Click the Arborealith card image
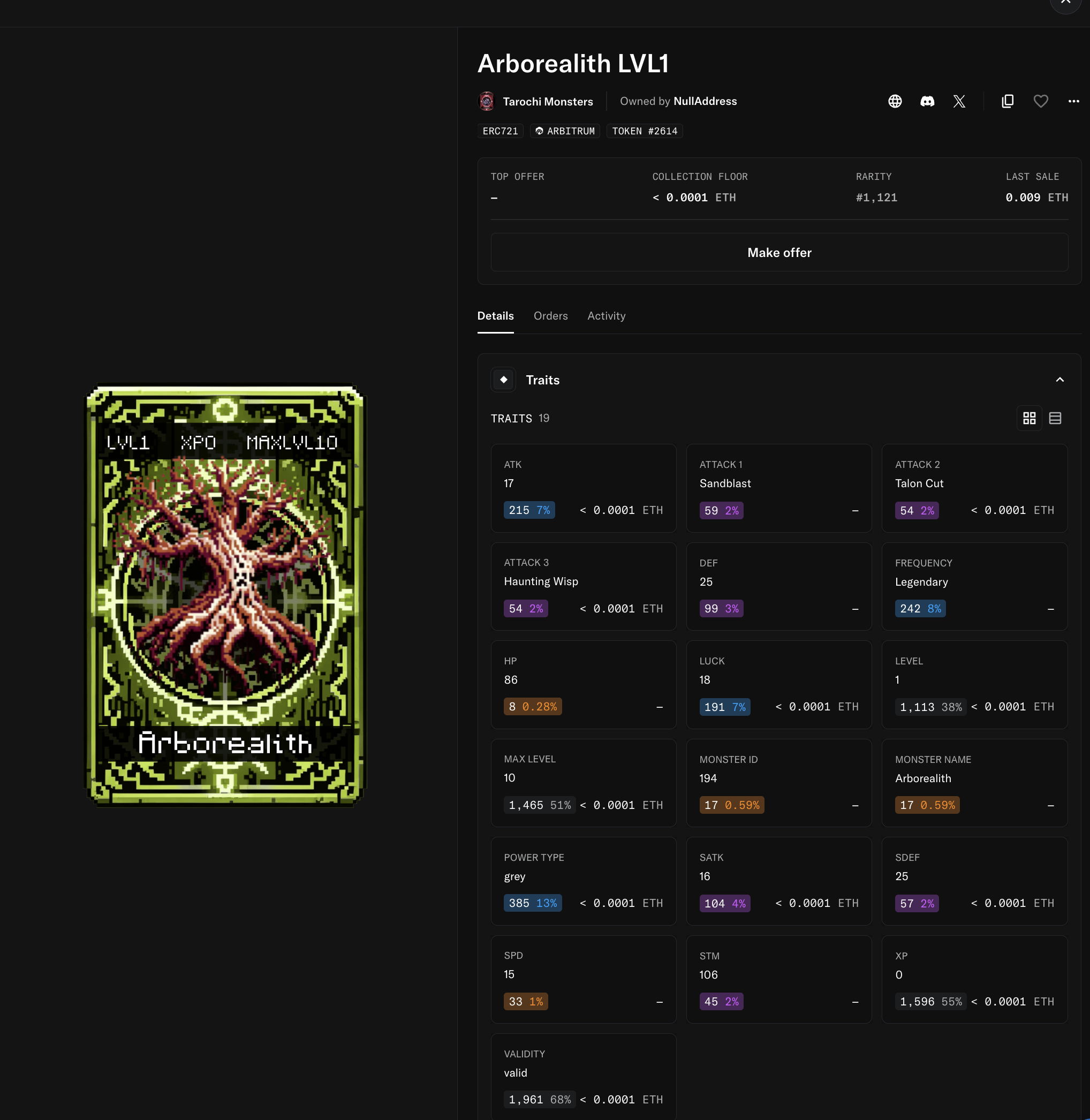This screenshot has width=1090, height=1120. pyautogui.click(x=225, y=595)
